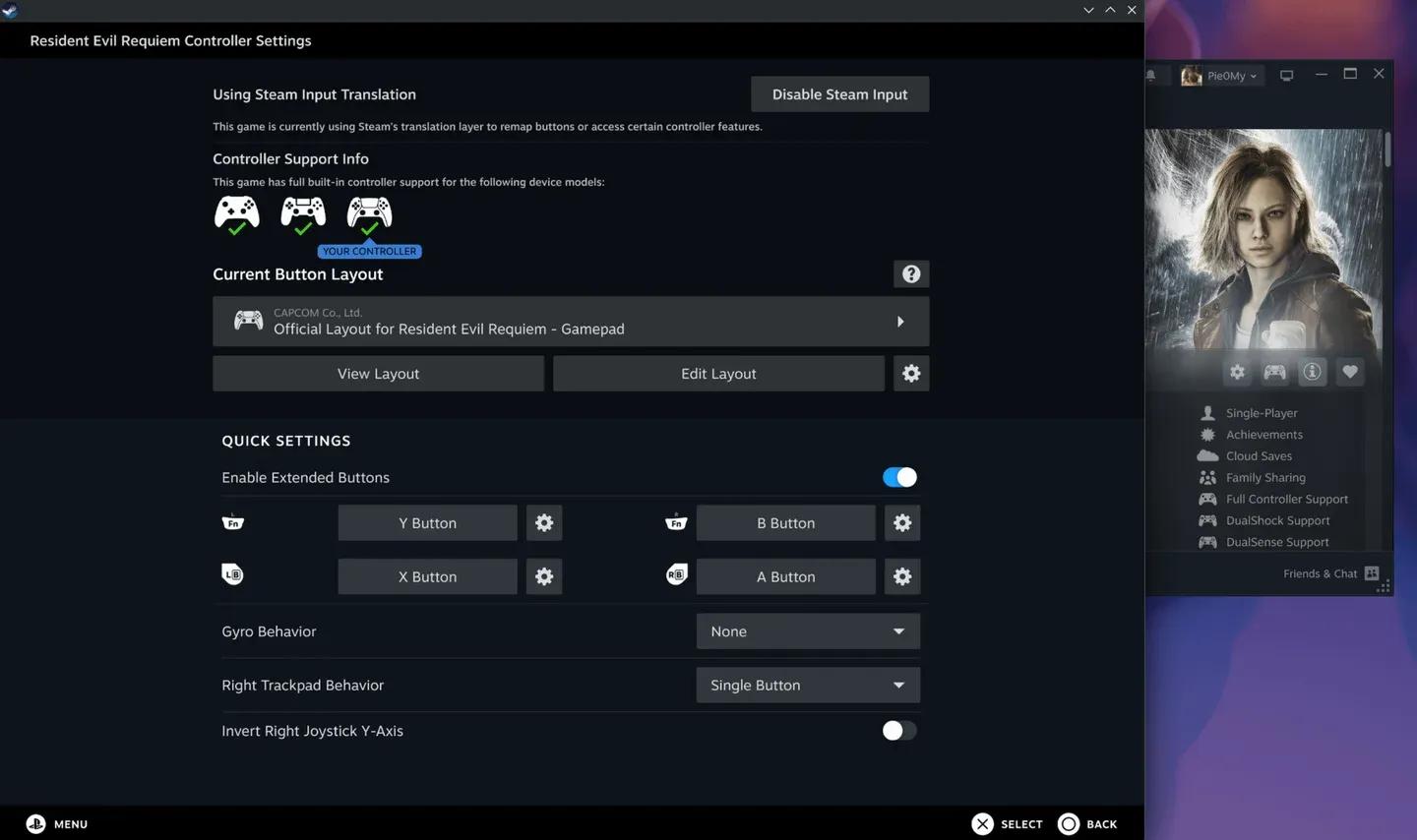The width and height of the screenshot is (1417, 840).
Task: Click the left Fn paddle icon
Action: click(233, 522)
